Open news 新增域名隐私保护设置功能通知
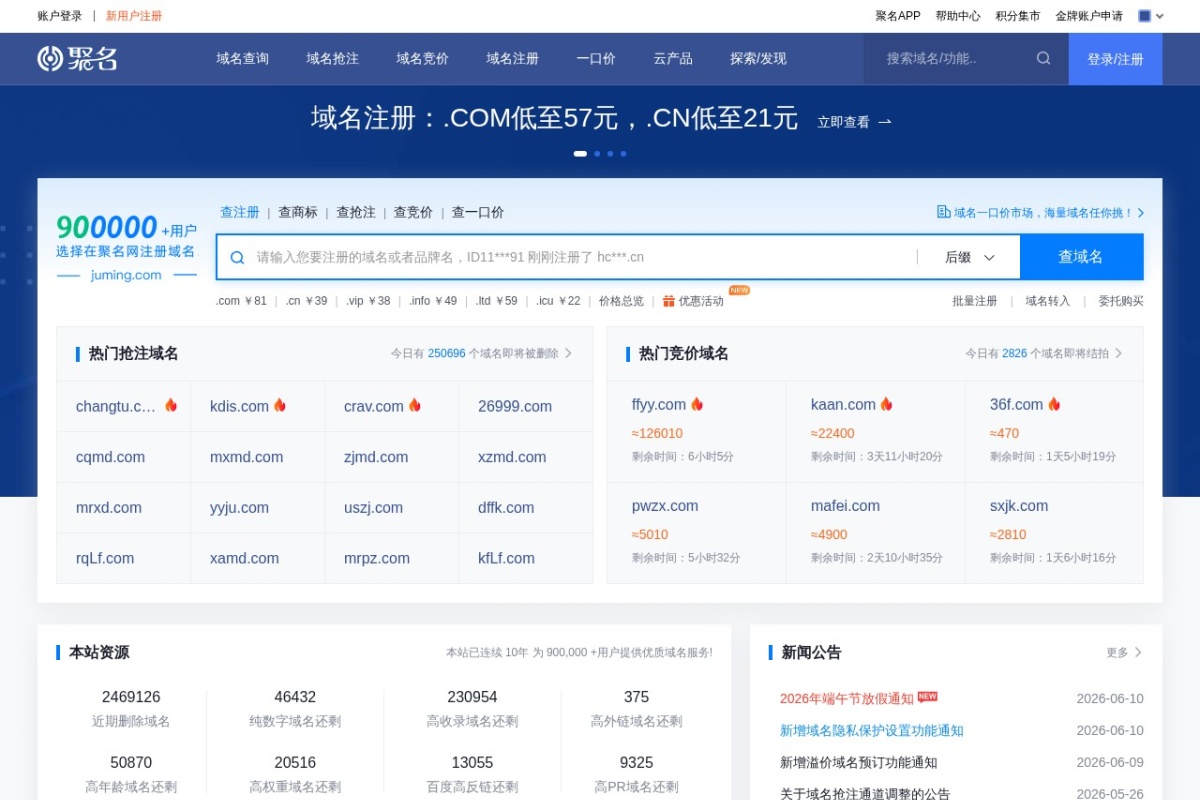The image size is (1200, 800). click(x=872, y=731)
